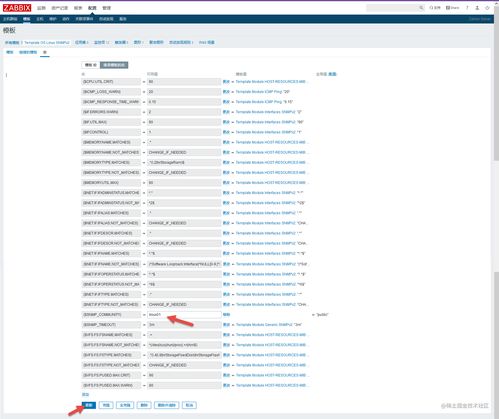499x419 pixels.
Task: Open the Support link icon
Action: (435, 8)
